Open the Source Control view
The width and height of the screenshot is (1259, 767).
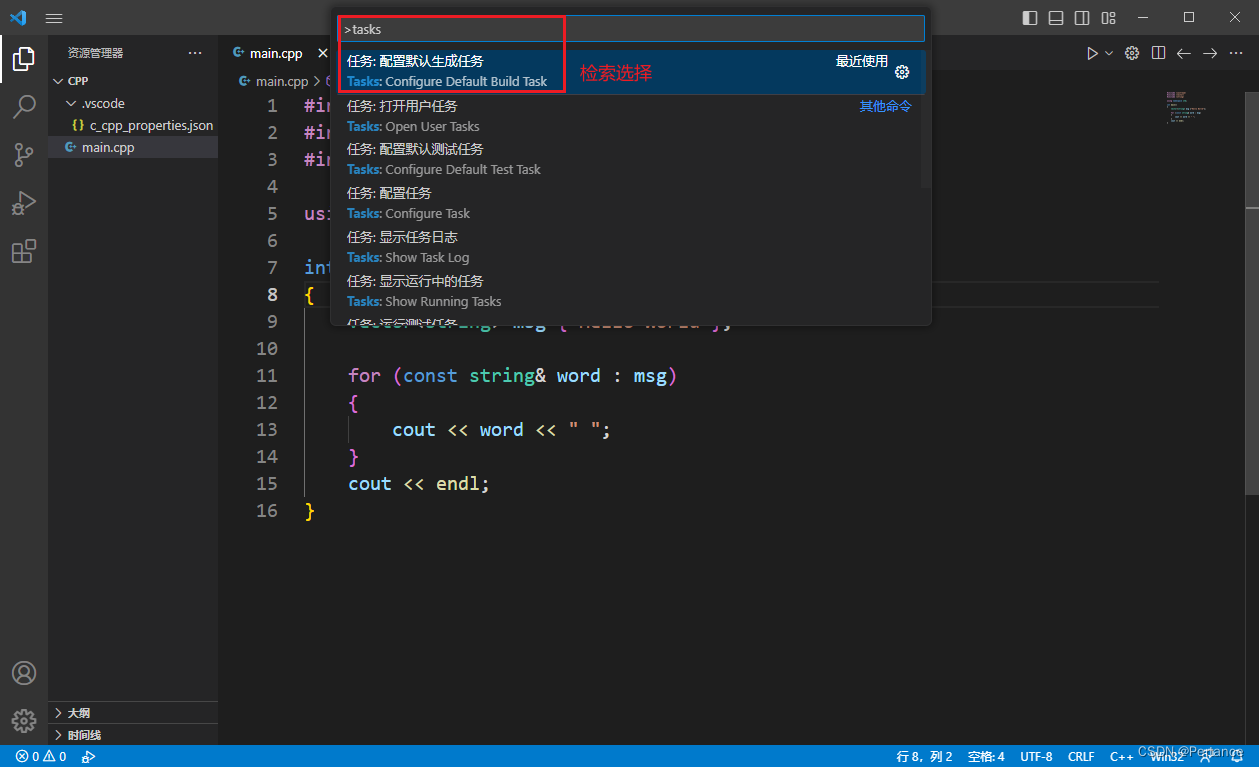click(24, 155)
